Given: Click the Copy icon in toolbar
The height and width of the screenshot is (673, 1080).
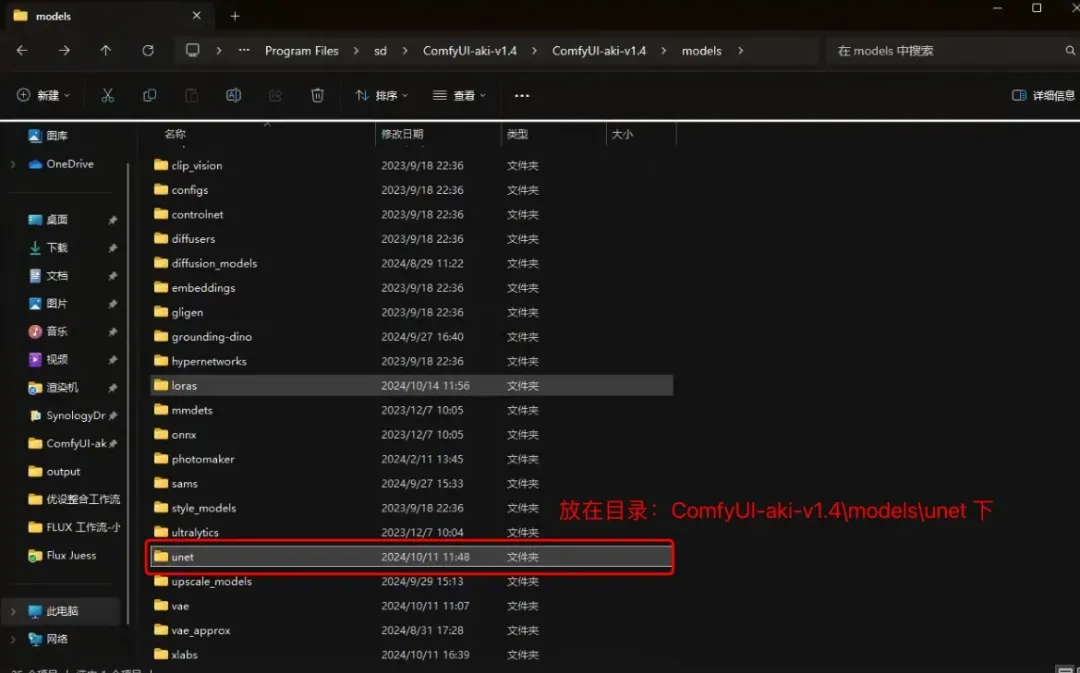Looking at the screenshot, I should [x=149, y=95].
